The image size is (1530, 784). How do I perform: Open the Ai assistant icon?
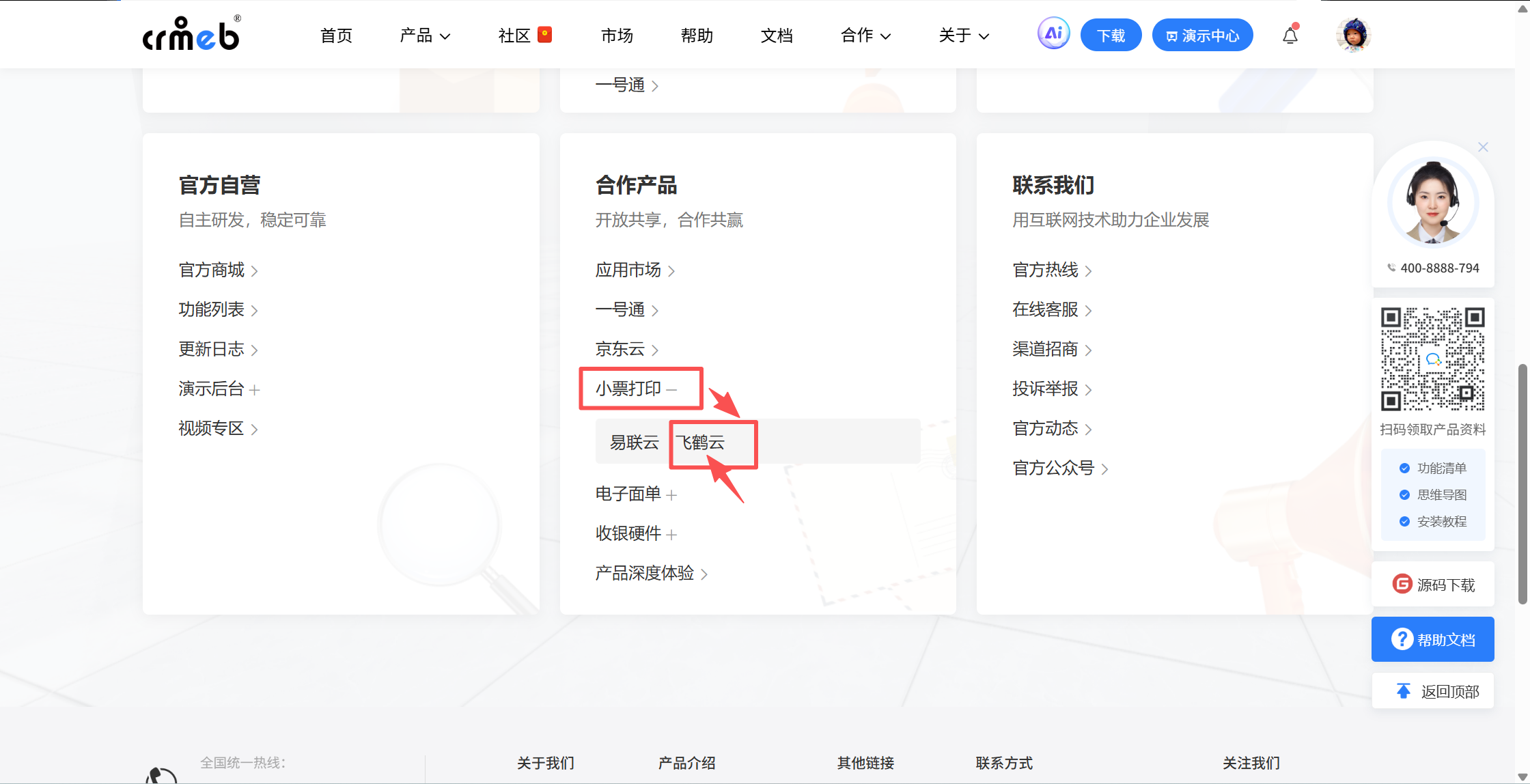(x=1053, y=33)
